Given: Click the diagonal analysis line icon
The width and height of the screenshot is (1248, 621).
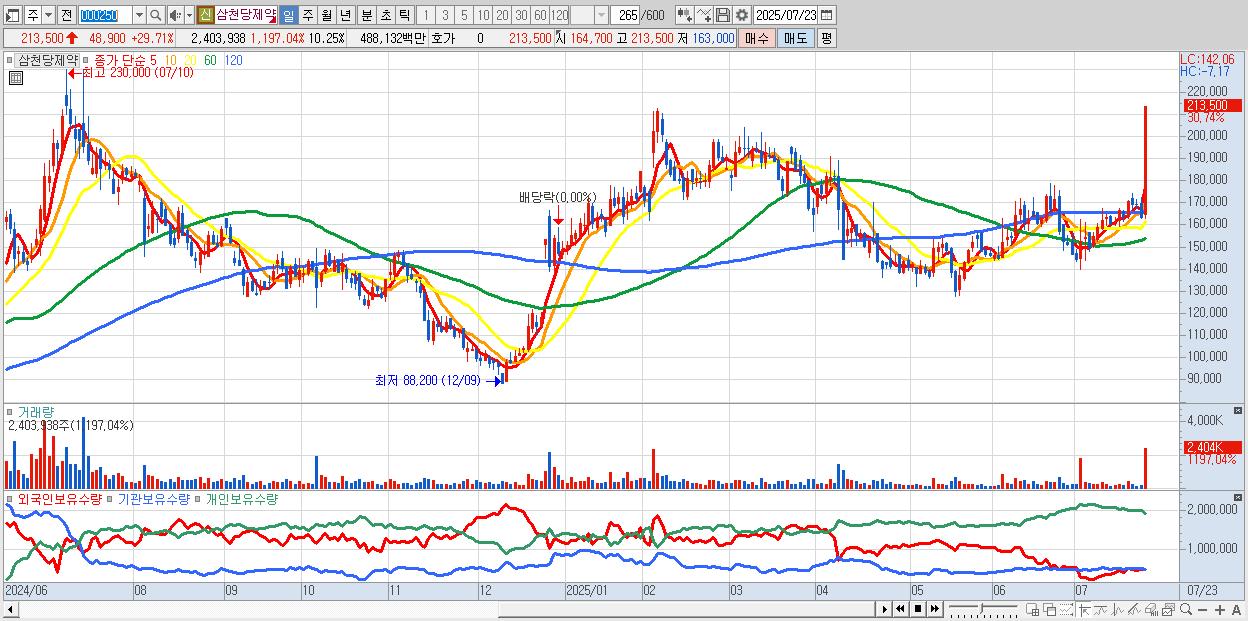Looking at the screenshot, I should point(1135,610).
